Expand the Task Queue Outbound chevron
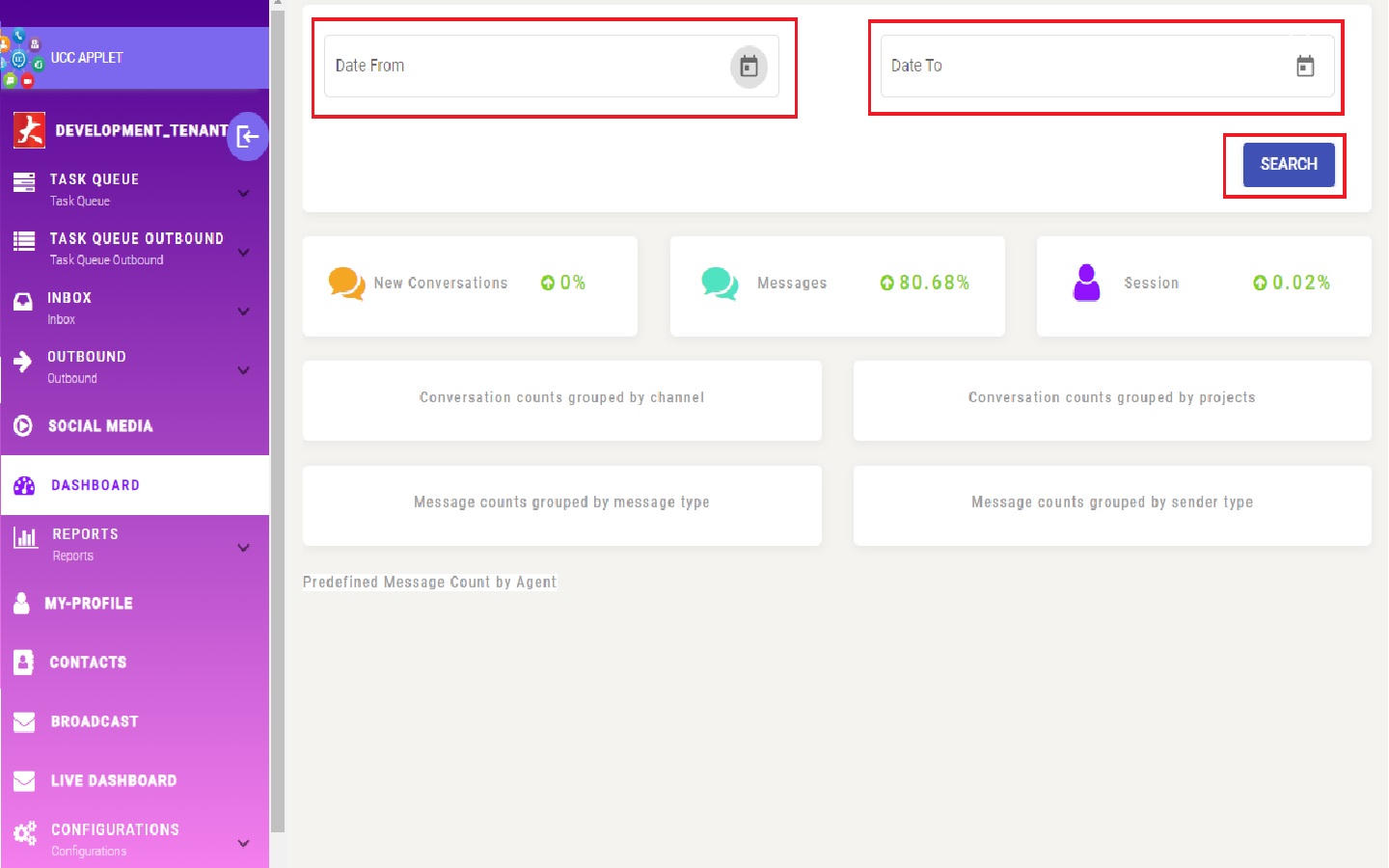1389x868 pixels. [x=244, y=252]
